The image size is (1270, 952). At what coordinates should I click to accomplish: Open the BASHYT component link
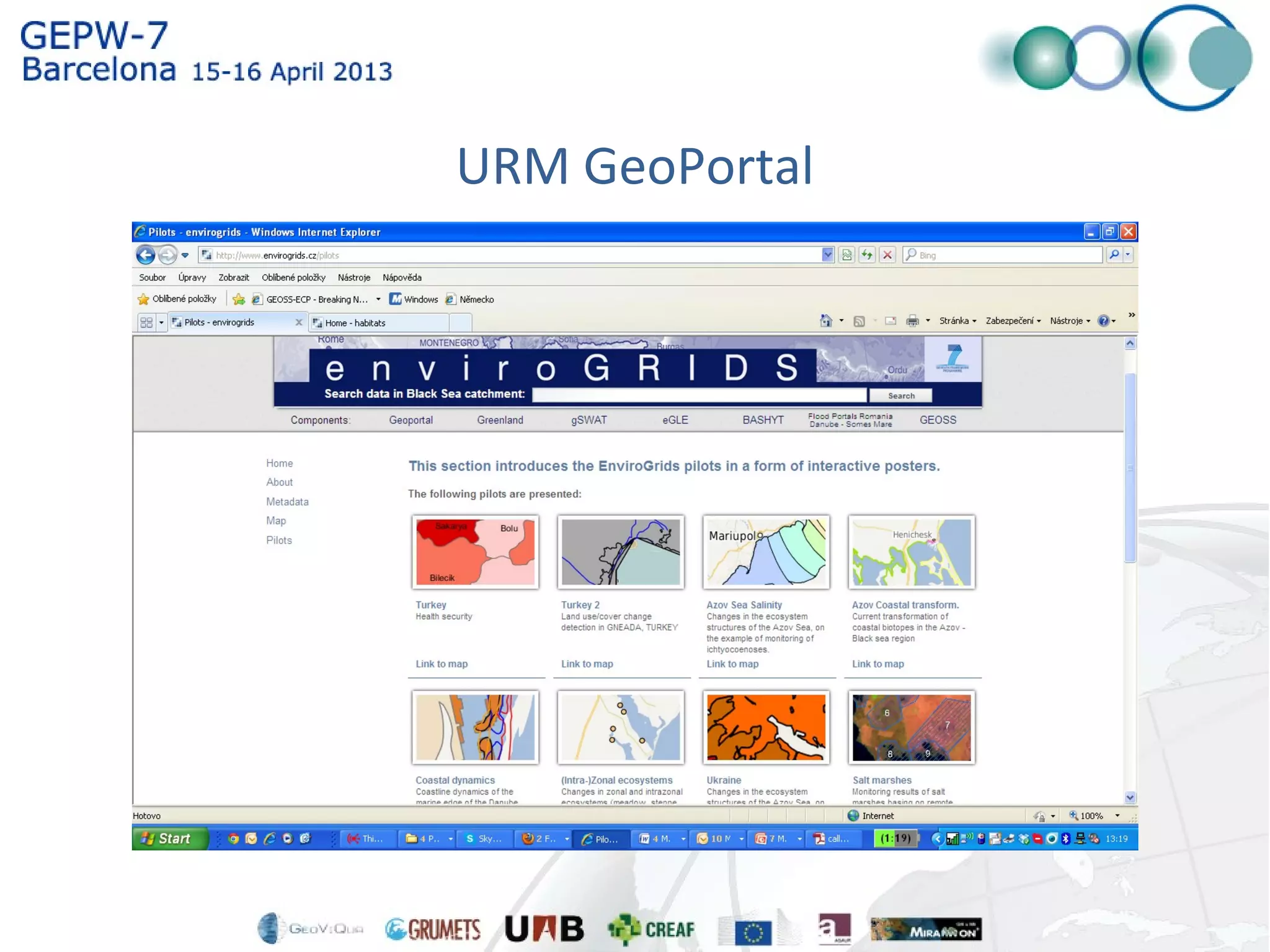763,420
